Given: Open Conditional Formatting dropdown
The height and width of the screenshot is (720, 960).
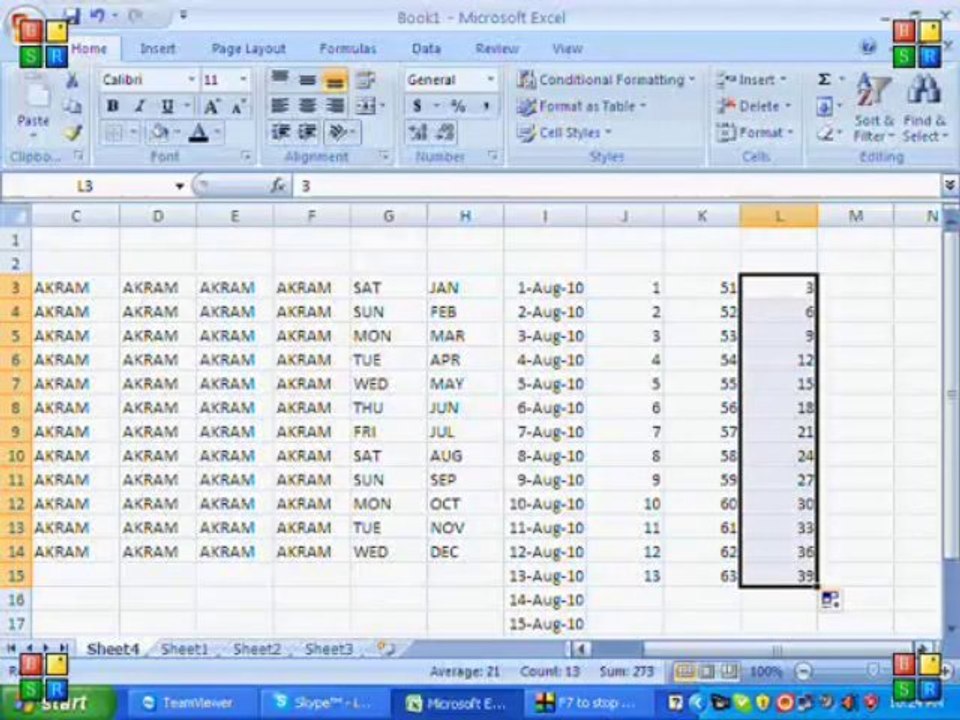Looking at the screenshot, I should point(606,80).
